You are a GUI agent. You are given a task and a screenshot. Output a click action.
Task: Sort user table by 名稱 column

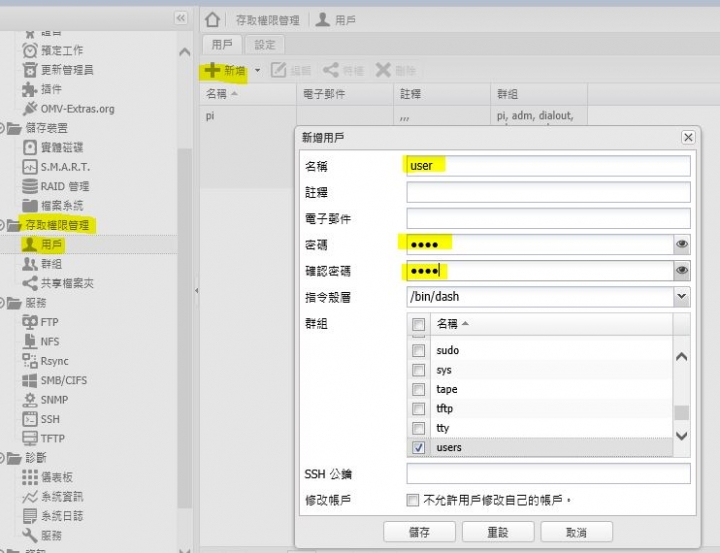[x=248, y=94]
